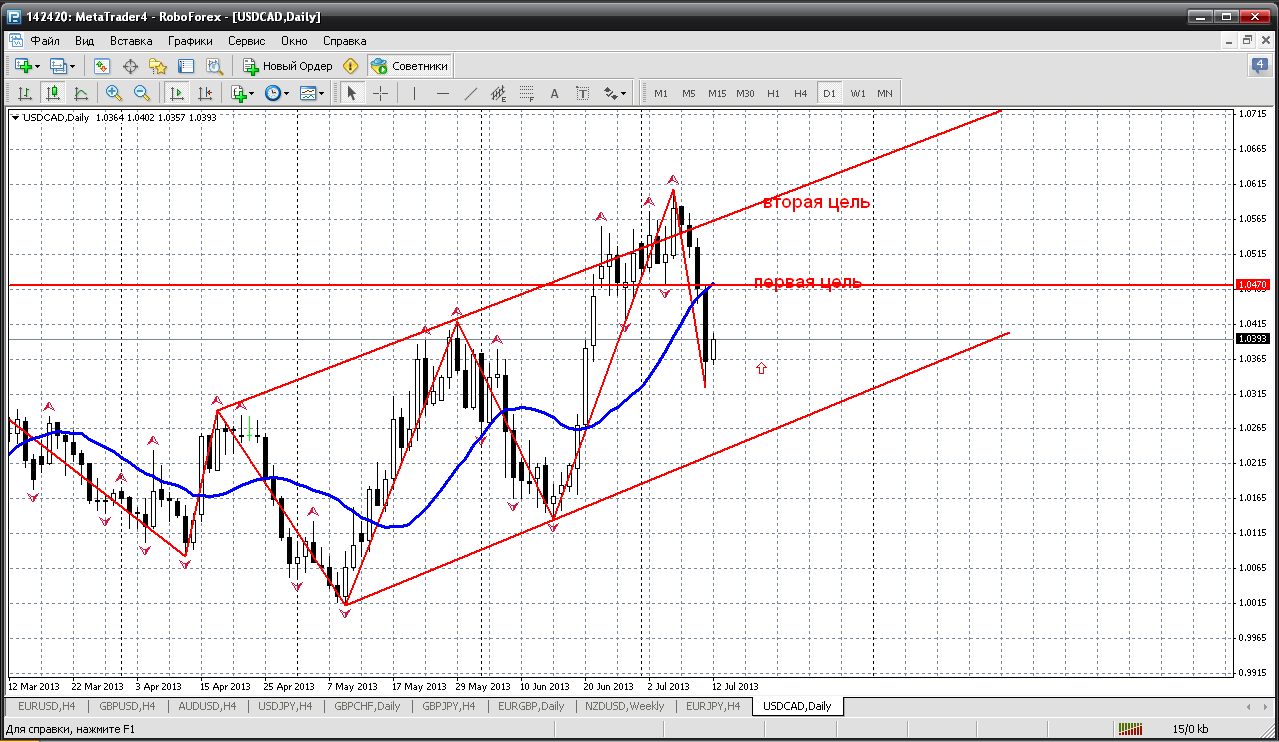The width and height of the screenshot is (1279, 742).
Task: Switch chart to candlesticks type
Action: point(53,93)
